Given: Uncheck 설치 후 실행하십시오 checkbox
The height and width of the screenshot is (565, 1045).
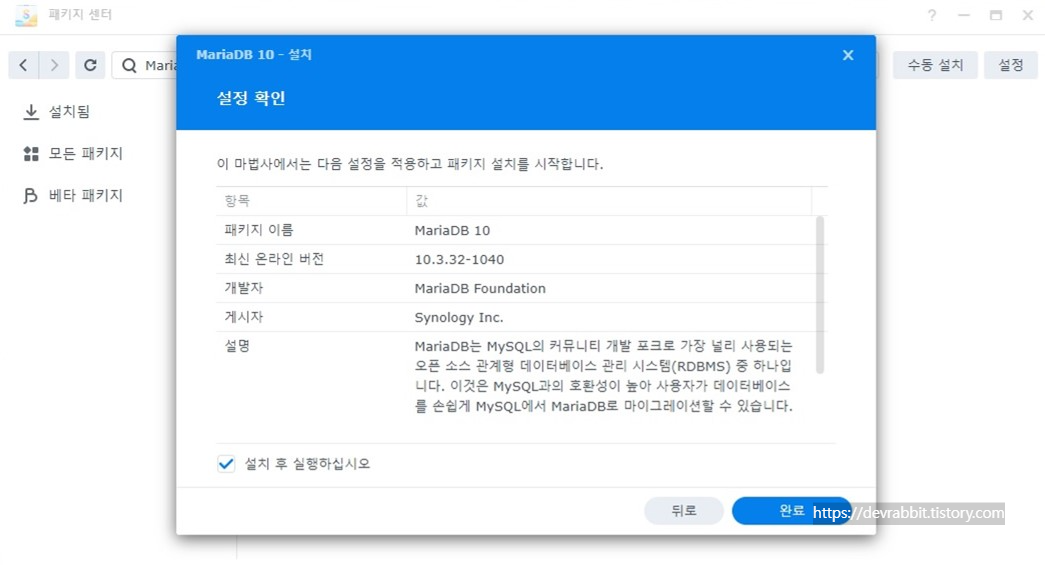Looking at the screenshot, I should coord(226,464).
